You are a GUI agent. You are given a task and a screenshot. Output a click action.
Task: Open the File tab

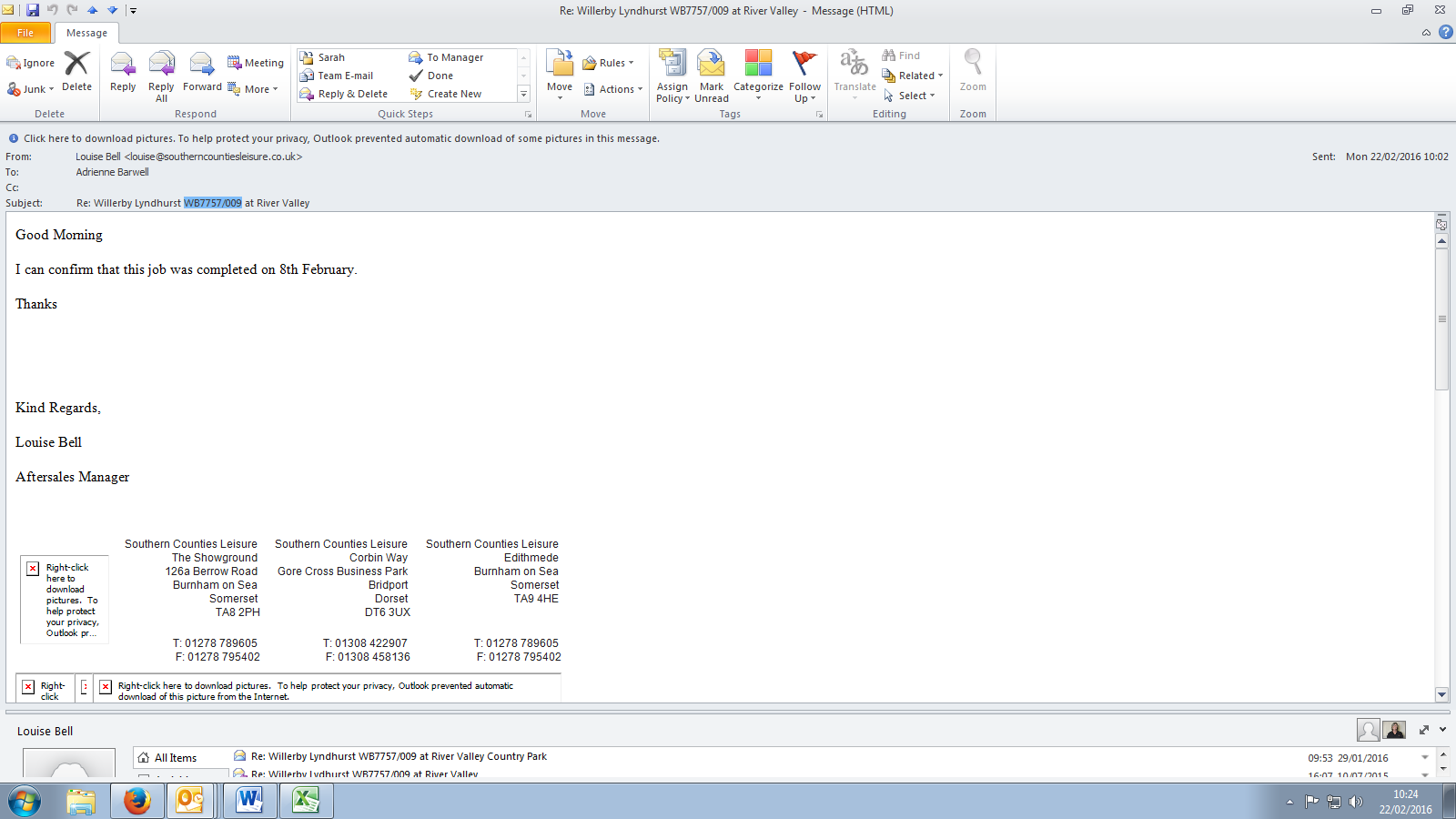tap(25, 33)
